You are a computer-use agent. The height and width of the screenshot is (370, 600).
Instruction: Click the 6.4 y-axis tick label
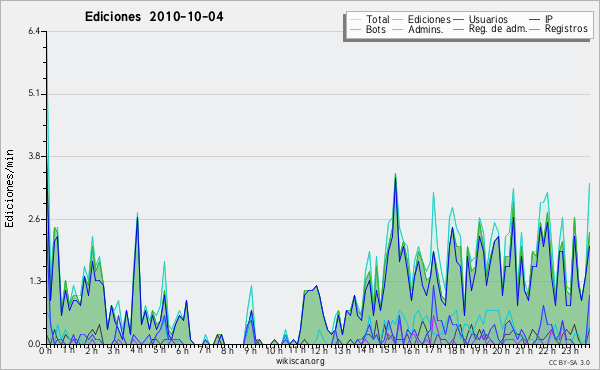(34, 31)
